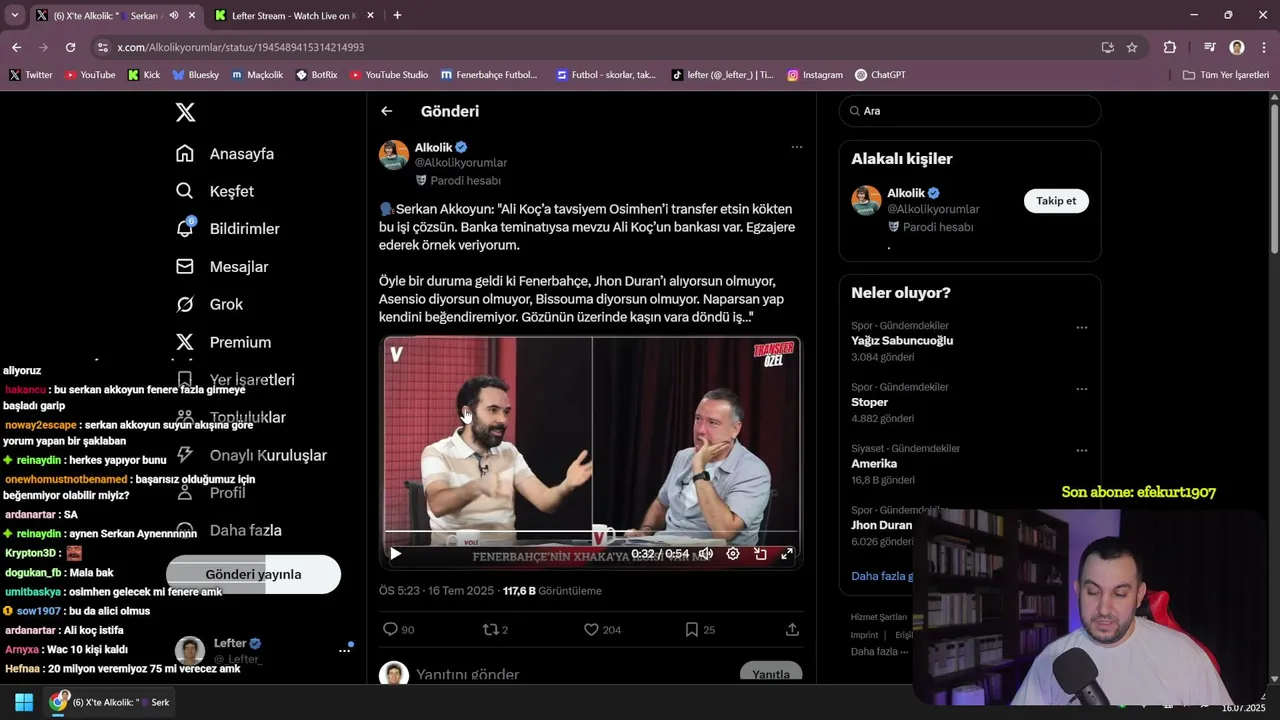Click Alkolik author avatar on post

pos(394,155)
